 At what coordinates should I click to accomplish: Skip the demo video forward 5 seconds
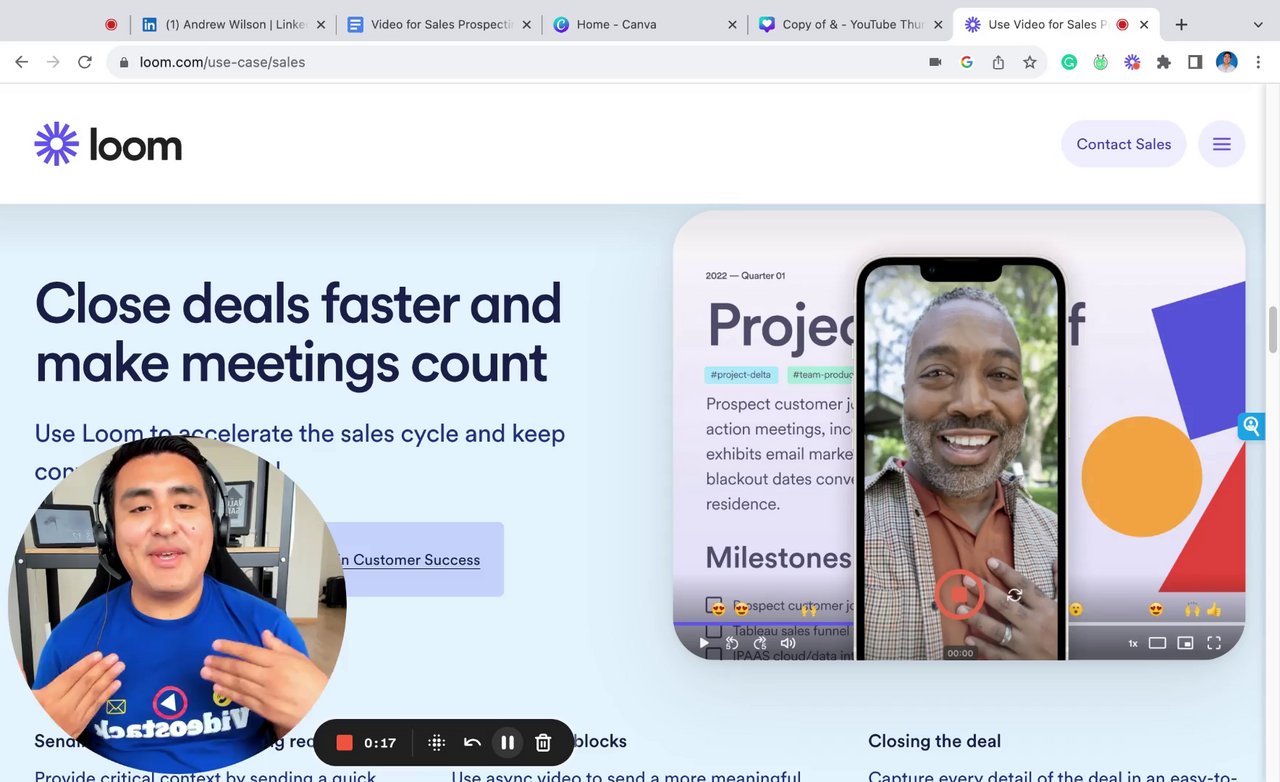coord(760,643)
